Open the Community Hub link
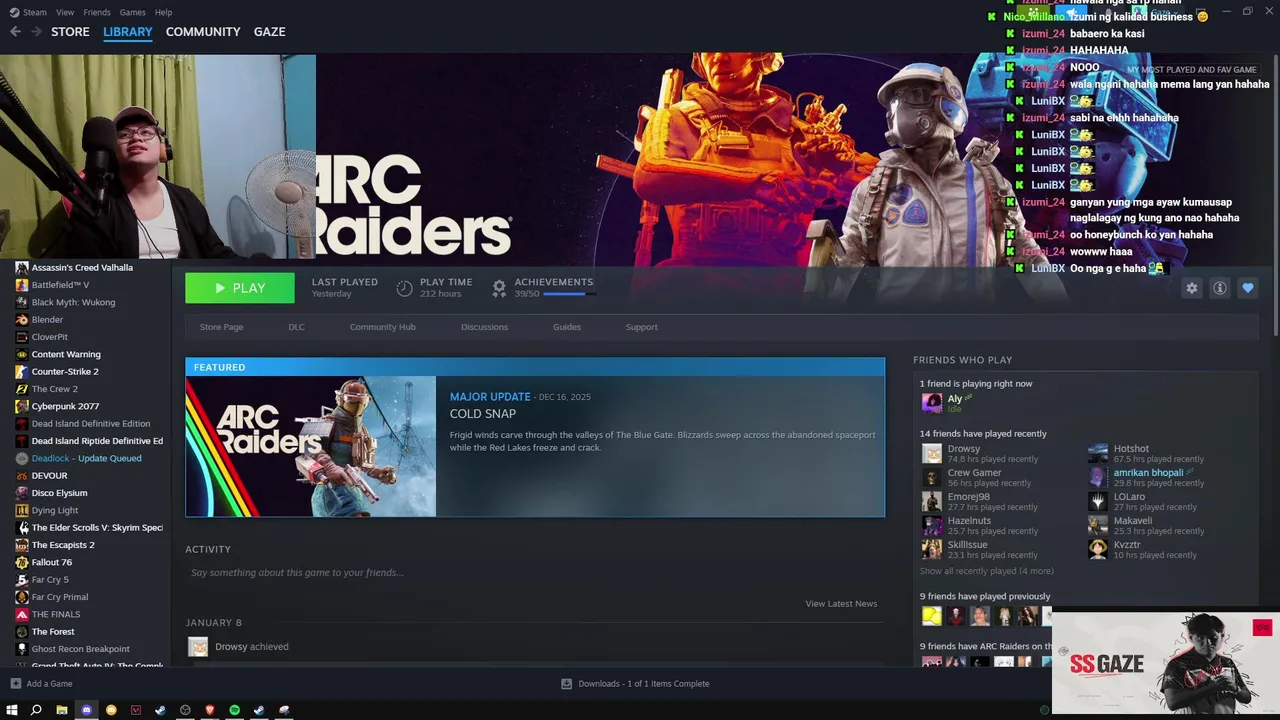 [x=382, y=327]
